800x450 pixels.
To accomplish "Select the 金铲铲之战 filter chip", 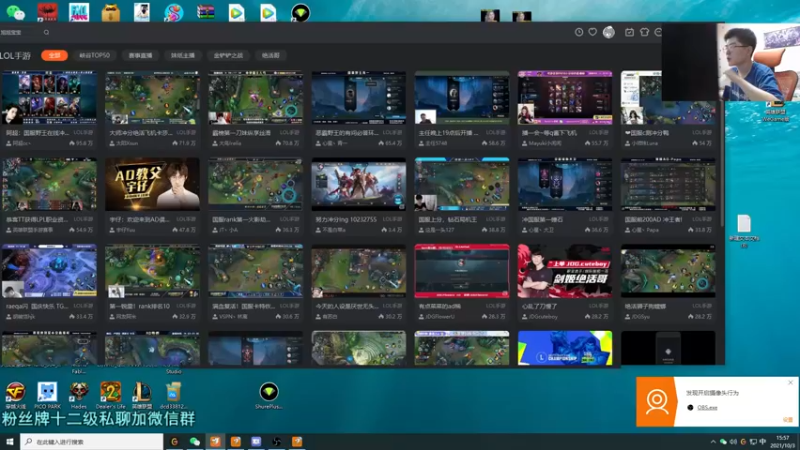I will click(228, 55).
